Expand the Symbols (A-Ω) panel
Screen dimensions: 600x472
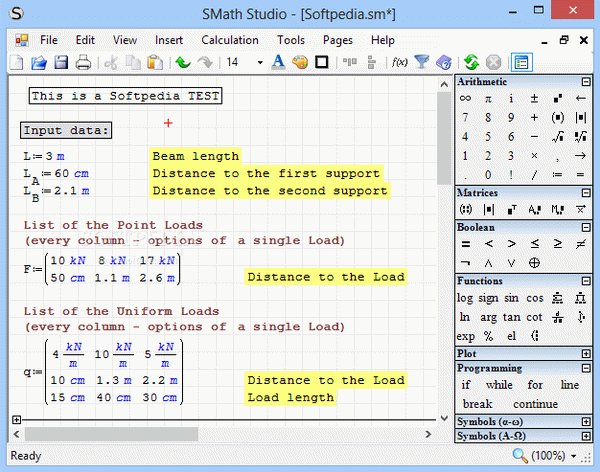click(586, 436)
